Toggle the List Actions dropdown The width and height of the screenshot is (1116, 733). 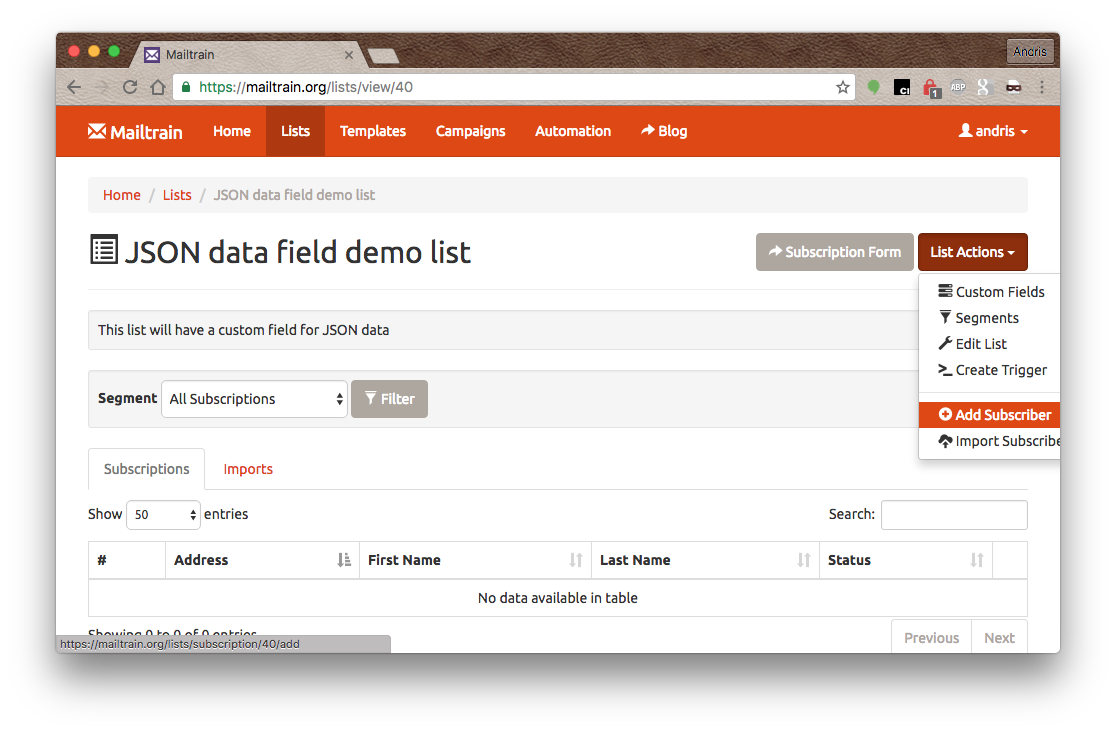(x=972, y=252)
